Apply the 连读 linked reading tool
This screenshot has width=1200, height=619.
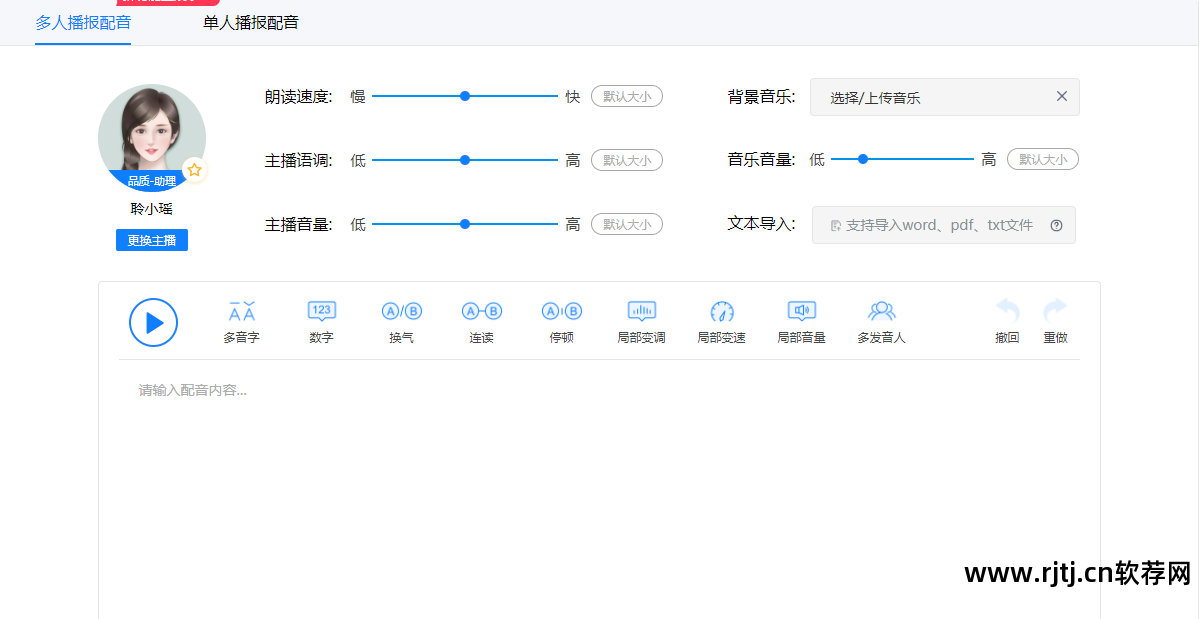(x=481, y=322)
